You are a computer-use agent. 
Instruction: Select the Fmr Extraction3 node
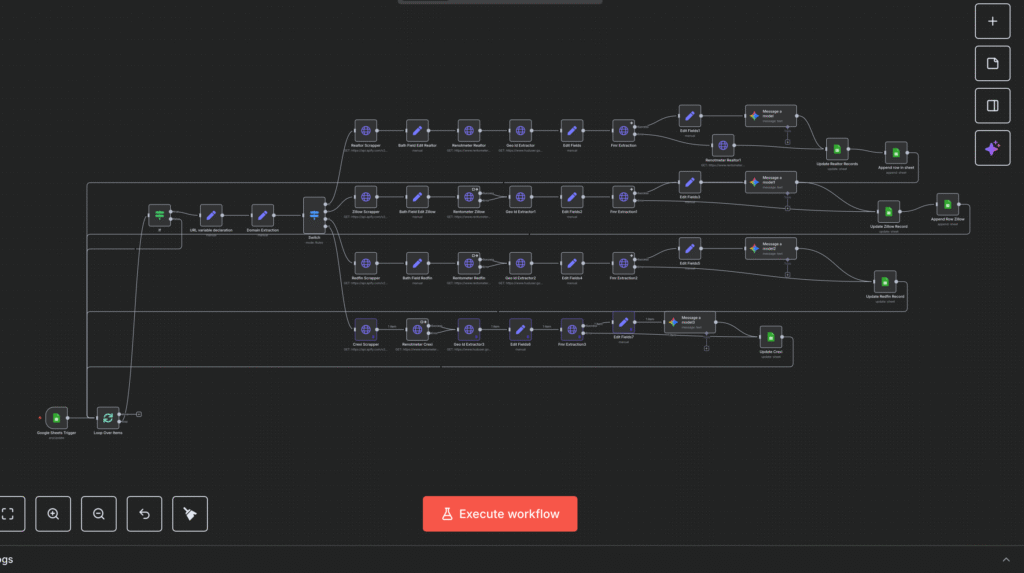[572, 329]
